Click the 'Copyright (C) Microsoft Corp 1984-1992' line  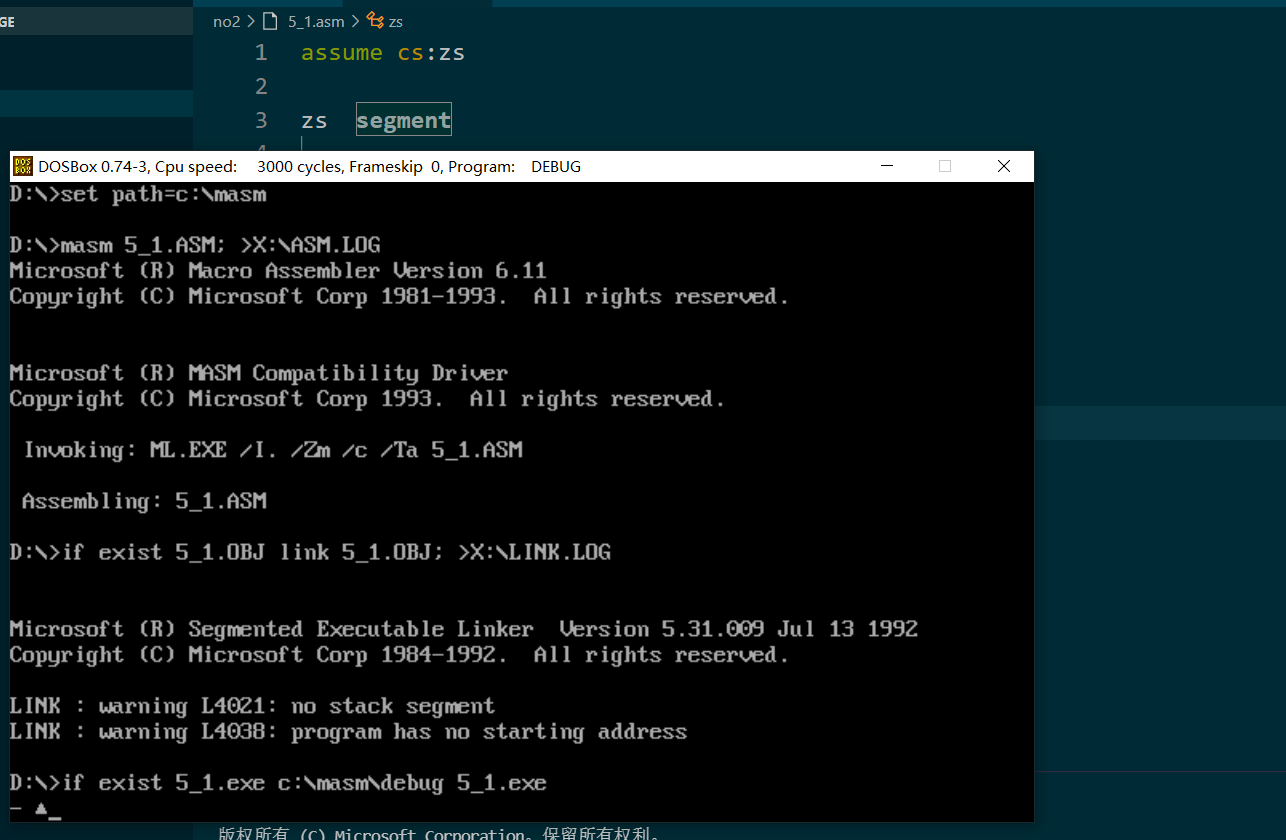tap(399, 655)
